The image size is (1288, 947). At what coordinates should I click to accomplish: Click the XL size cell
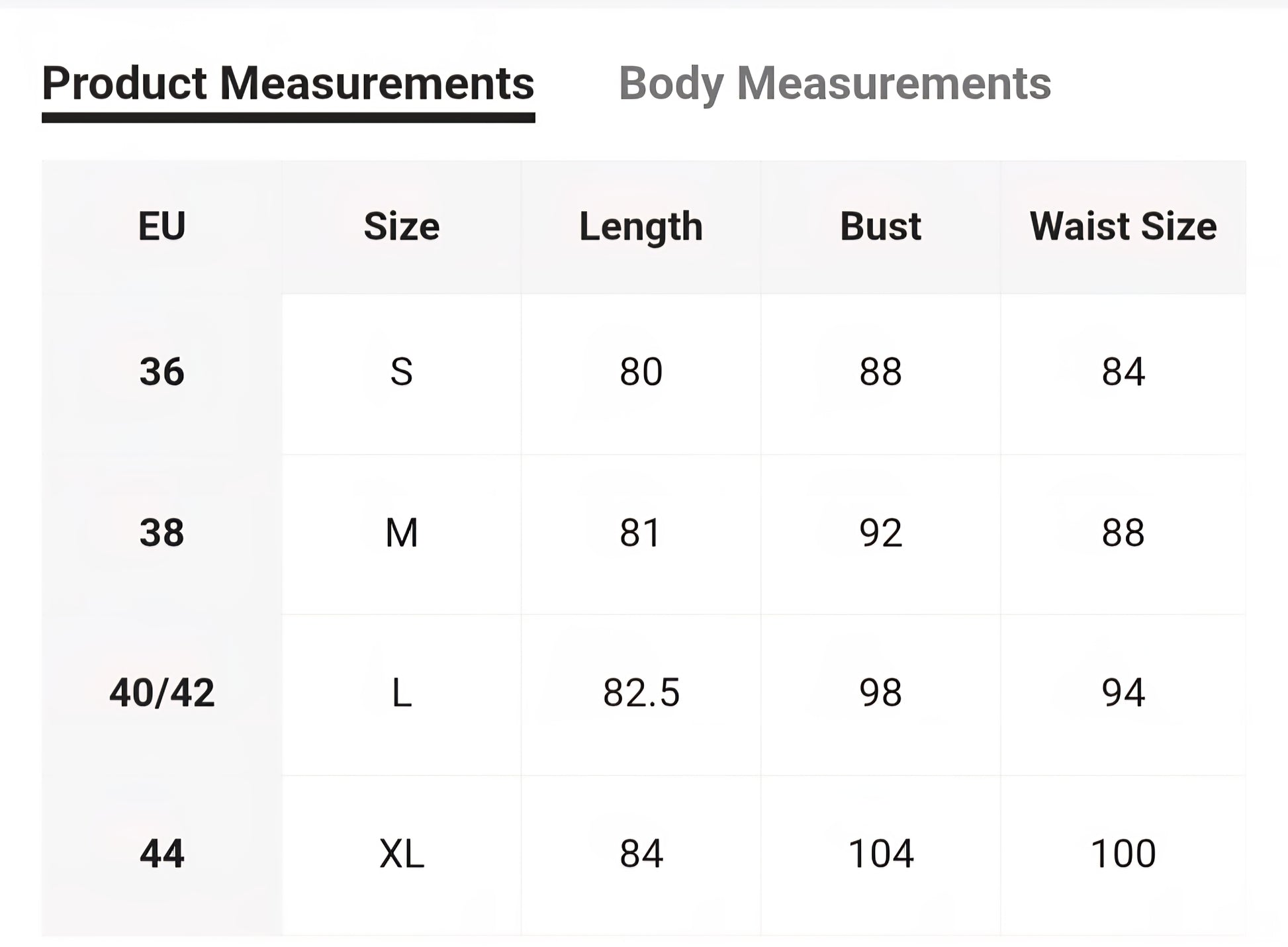[401, 854]
